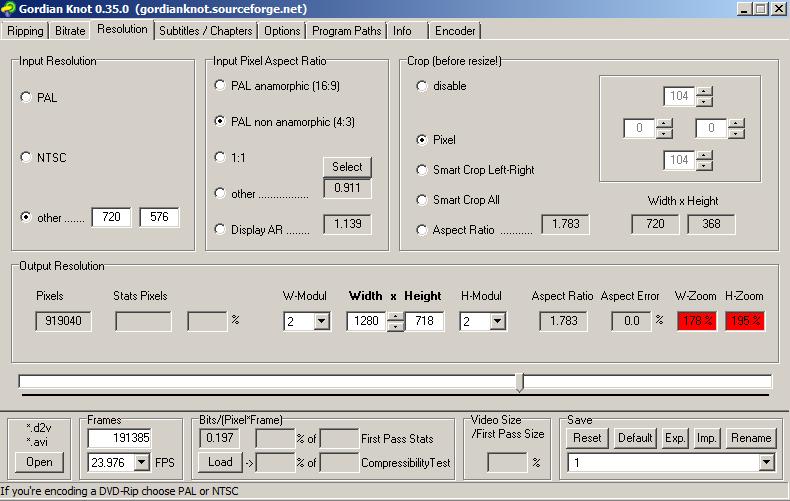
Task: Click the output resolution slider handle
Action: click(x=520, y=382)
